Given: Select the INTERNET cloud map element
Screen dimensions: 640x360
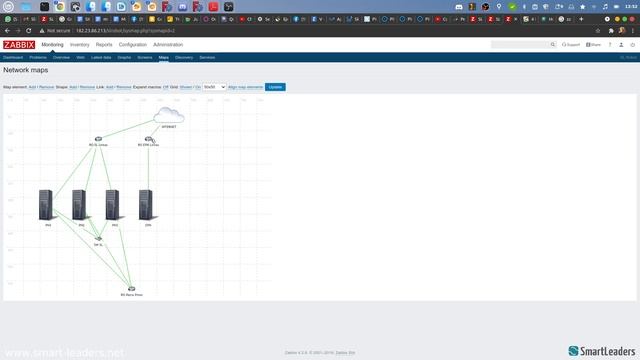Looking at the screenshot, I should pos(169,116).
